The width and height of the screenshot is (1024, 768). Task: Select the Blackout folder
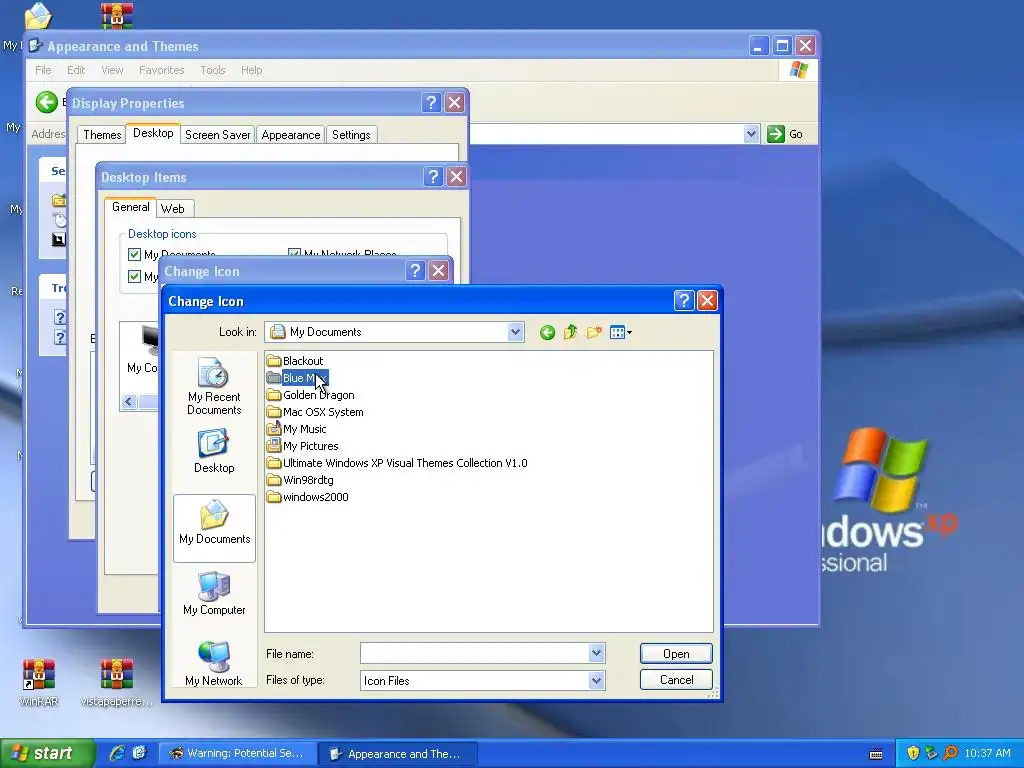pos(295,361)
